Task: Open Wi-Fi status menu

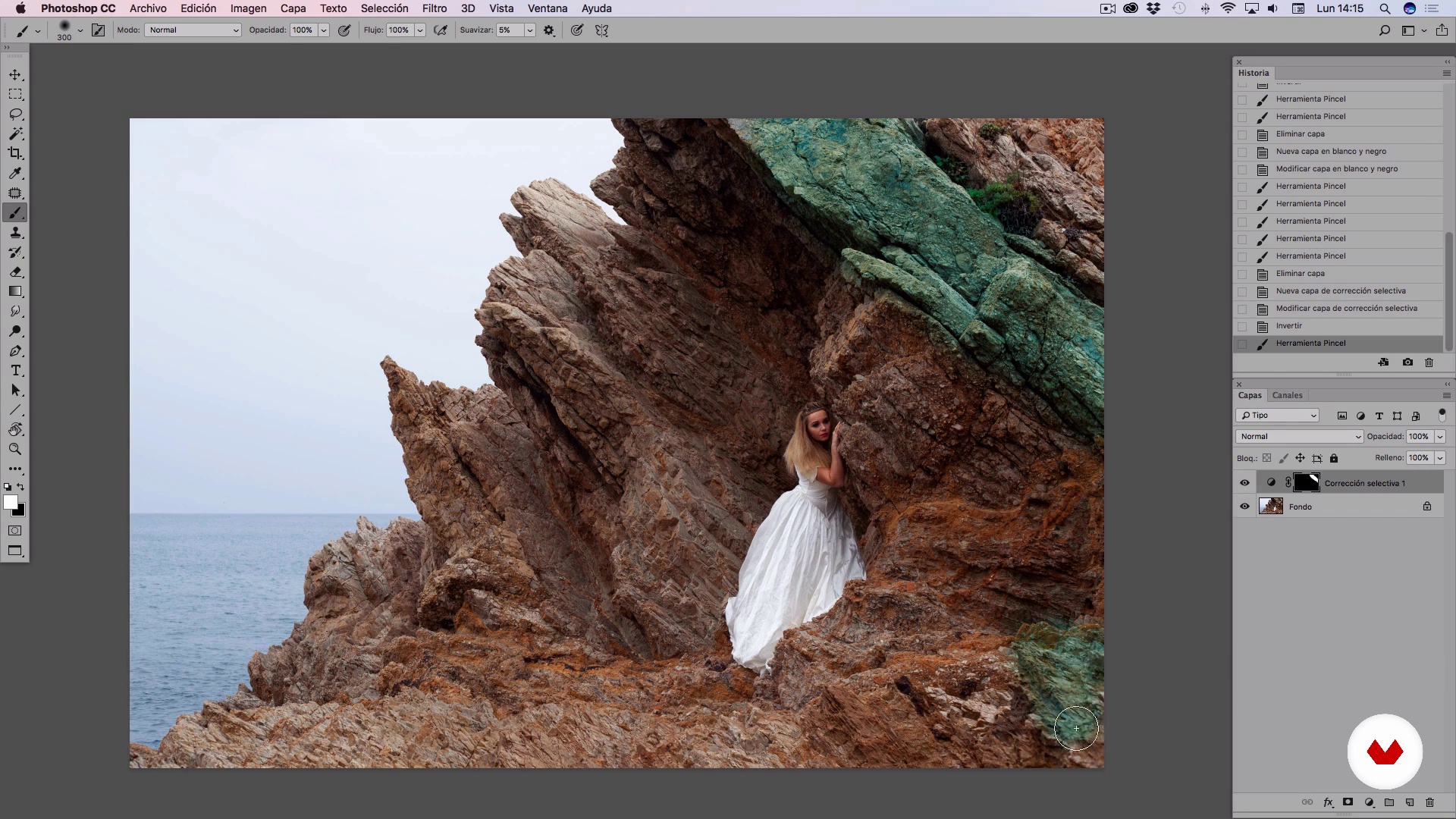Action: (1228, 8)
